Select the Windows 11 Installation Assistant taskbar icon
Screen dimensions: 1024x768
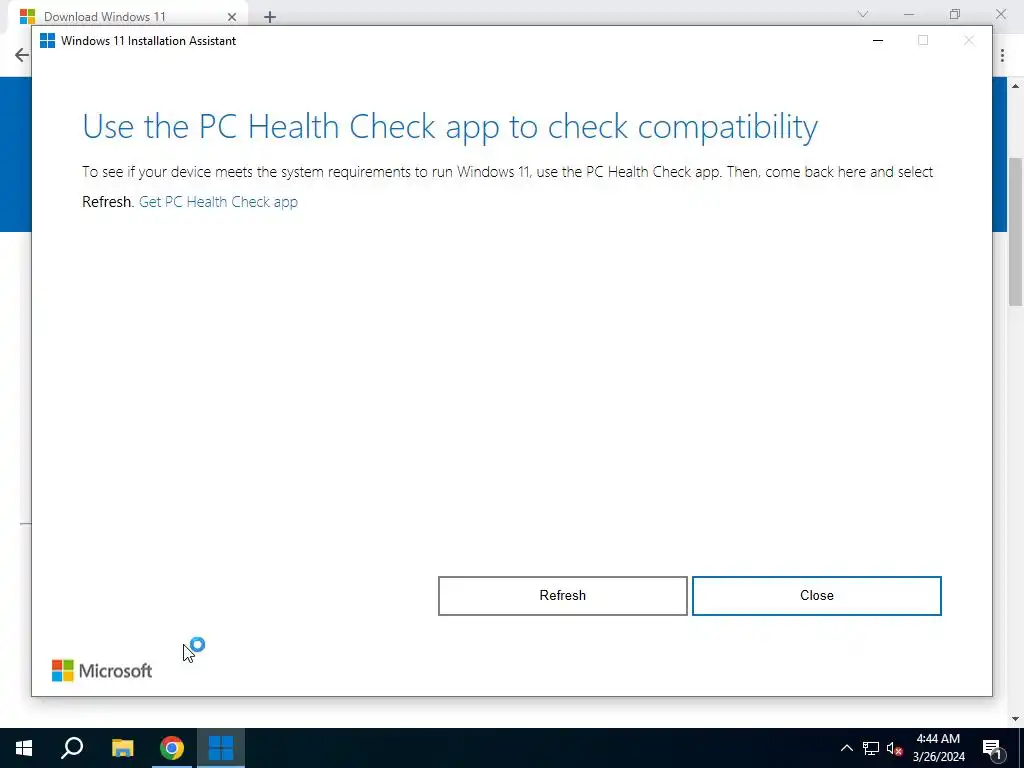[x=221, y=748]
